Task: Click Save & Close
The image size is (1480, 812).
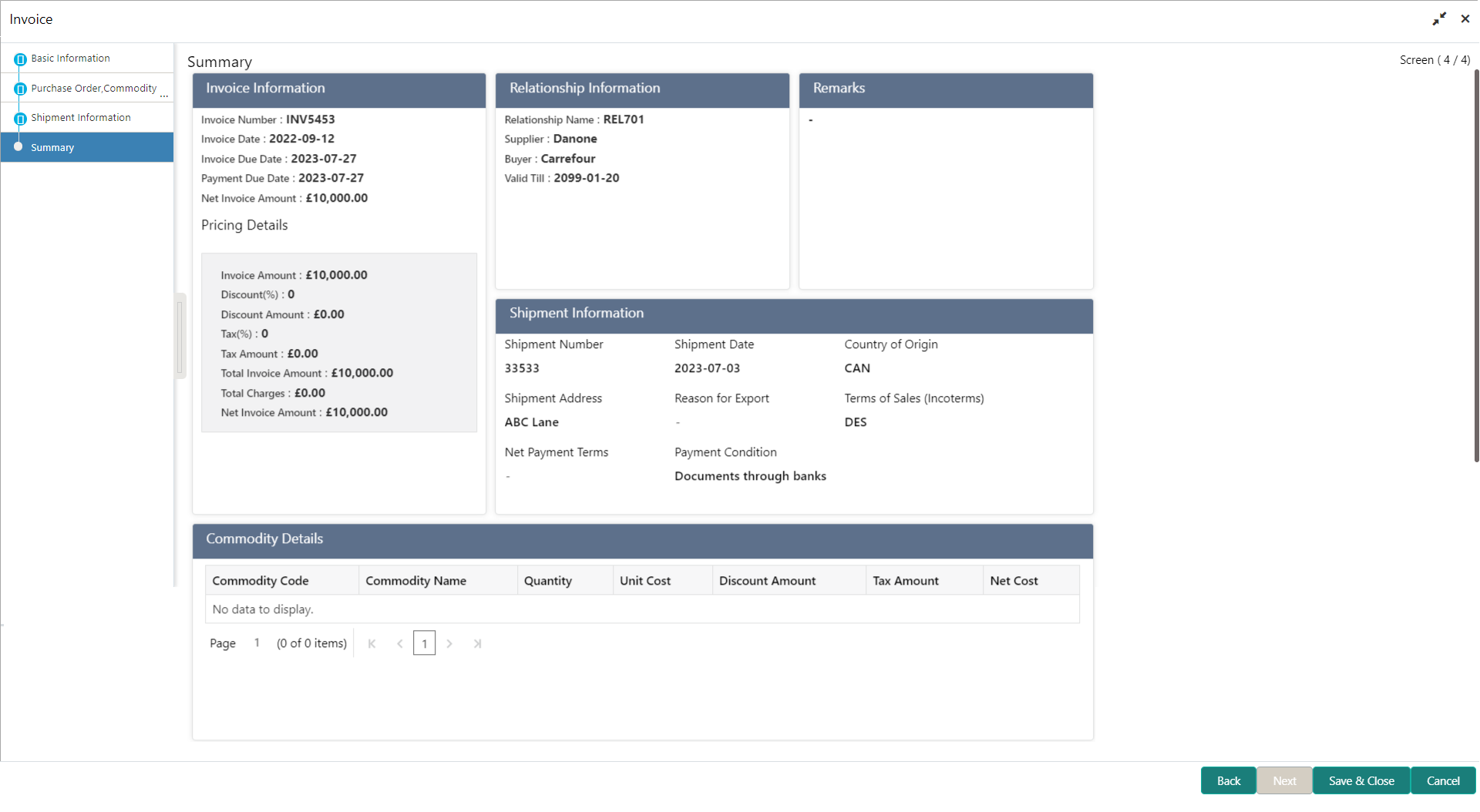Action: (1361, 780)
